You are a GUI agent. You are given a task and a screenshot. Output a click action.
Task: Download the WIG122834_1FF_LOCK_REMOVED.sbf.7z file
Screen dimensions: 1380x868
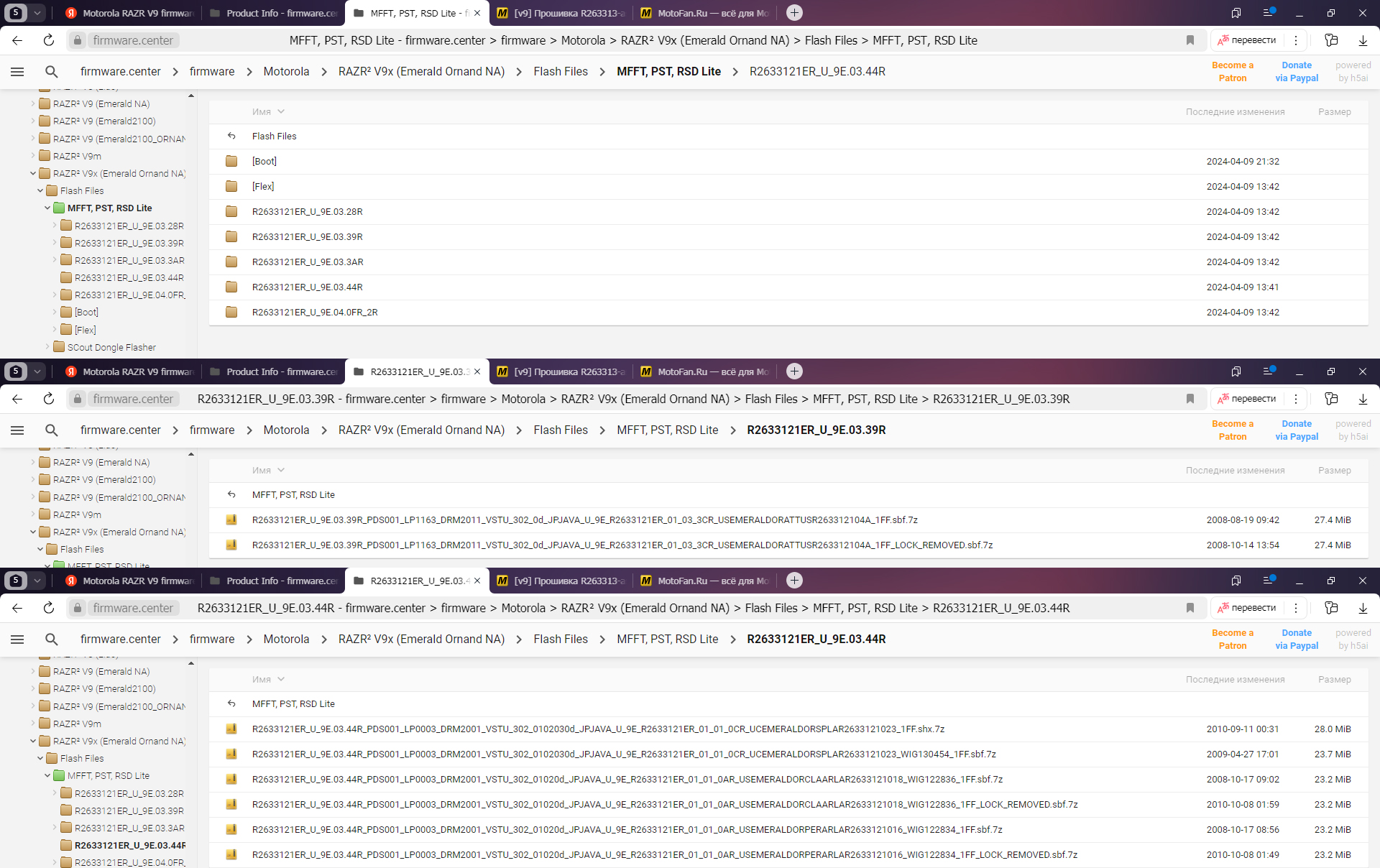tap(788, 854)
